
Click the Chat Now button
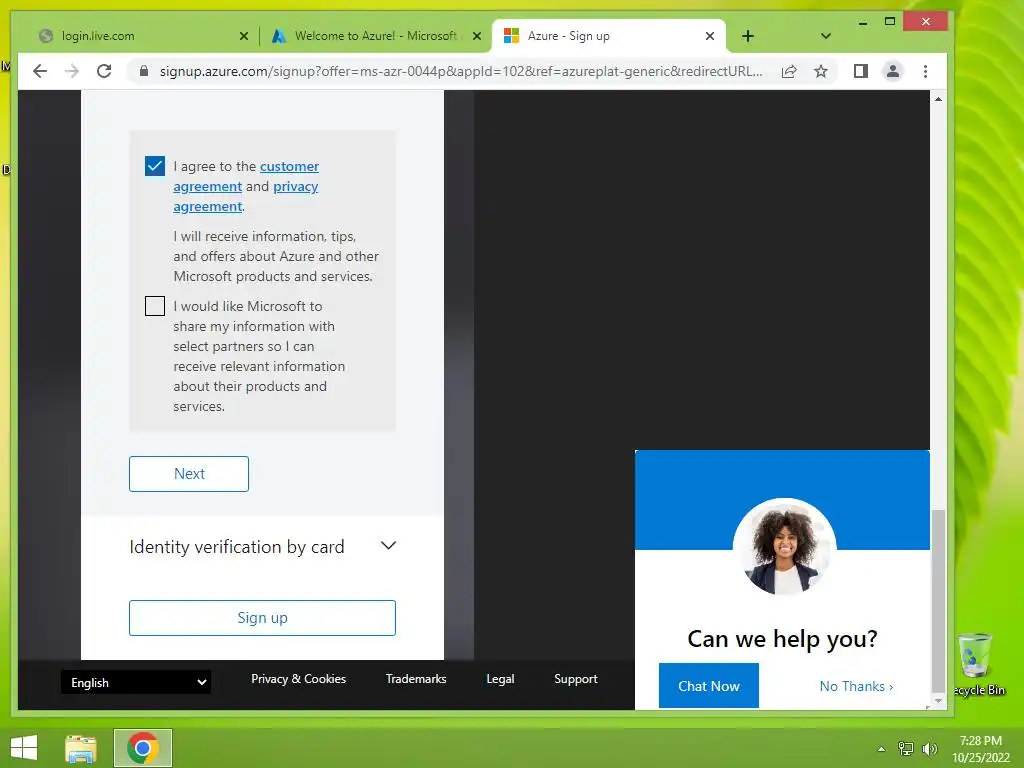click(709, 686)
